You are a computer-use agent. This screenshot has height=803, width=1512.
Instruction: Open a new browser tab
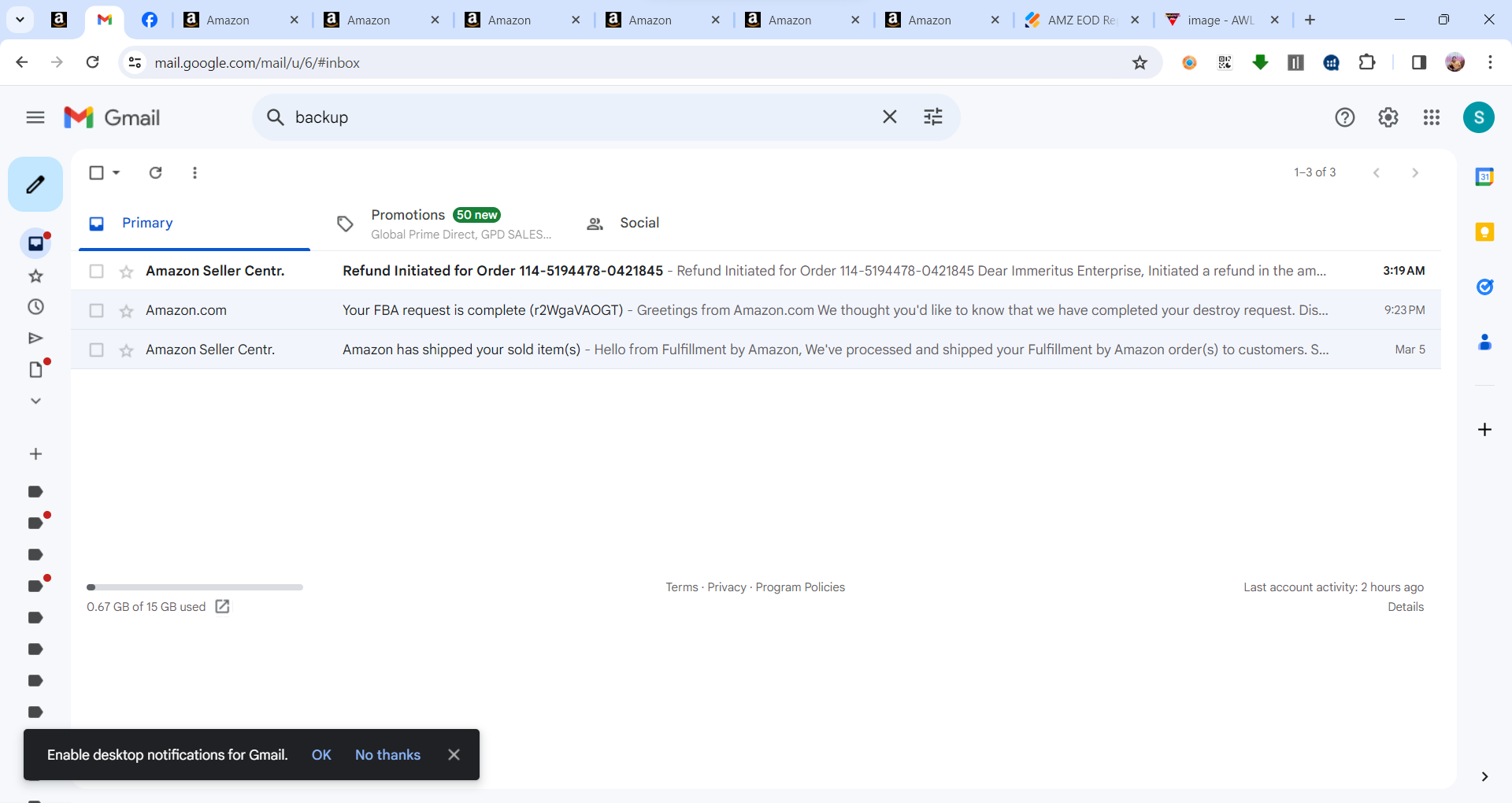[x=1310, y=20]
